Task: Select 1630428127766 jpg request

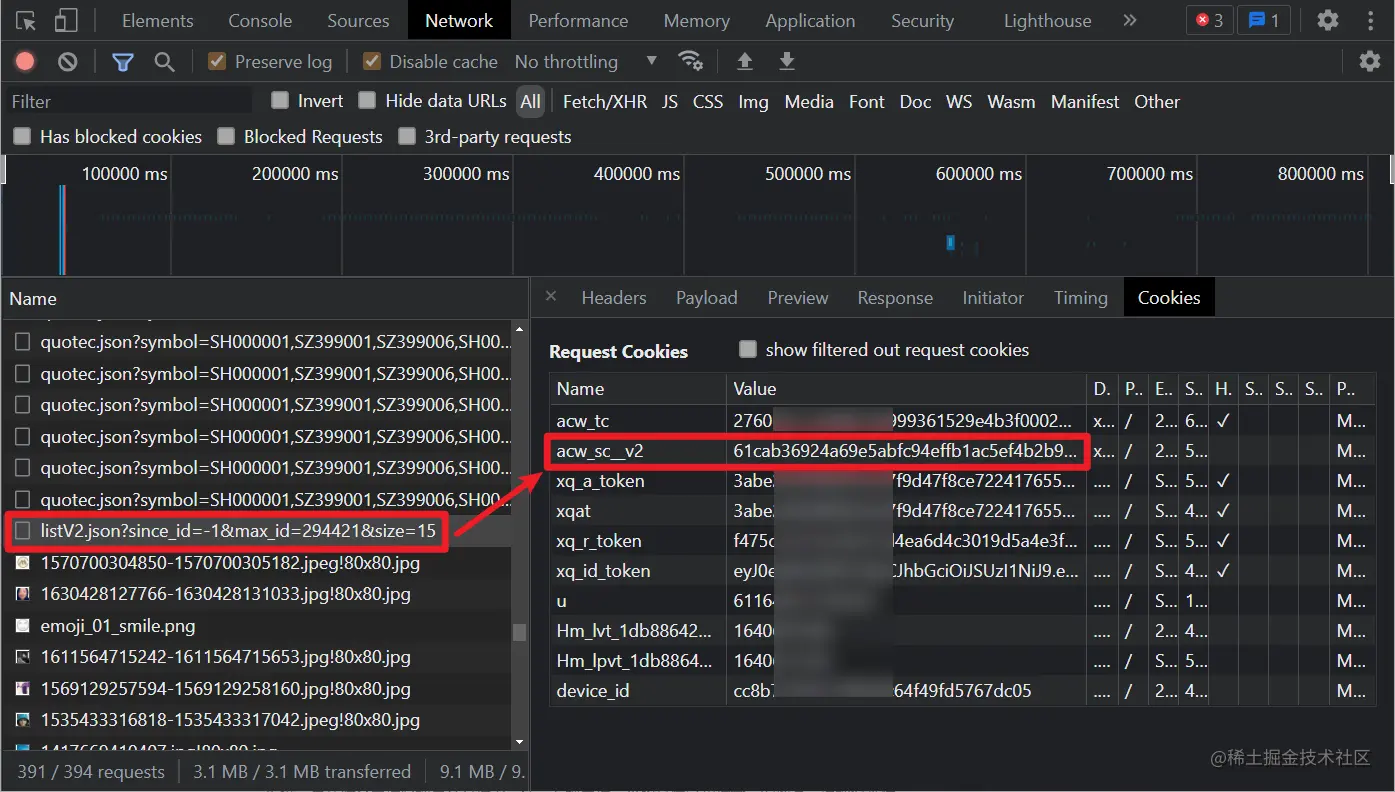Action: point(257,594)
